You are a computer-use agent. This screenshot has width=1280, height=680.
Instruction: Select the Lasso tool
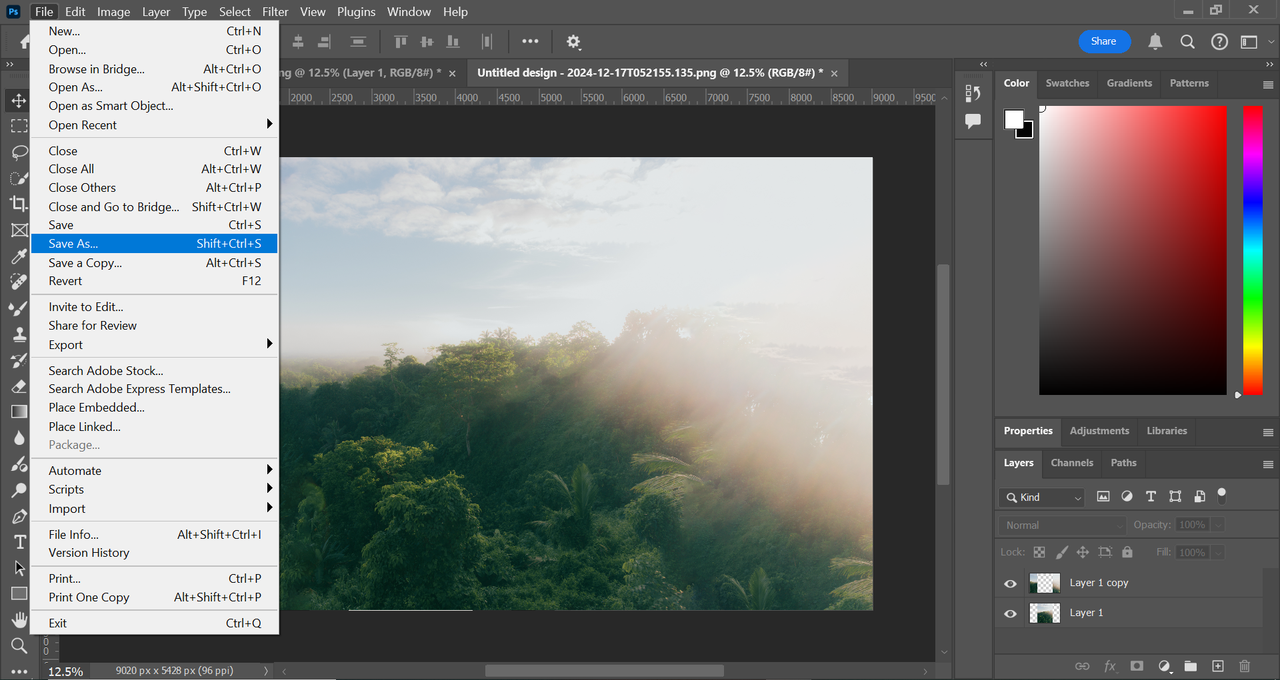[19, 152]
